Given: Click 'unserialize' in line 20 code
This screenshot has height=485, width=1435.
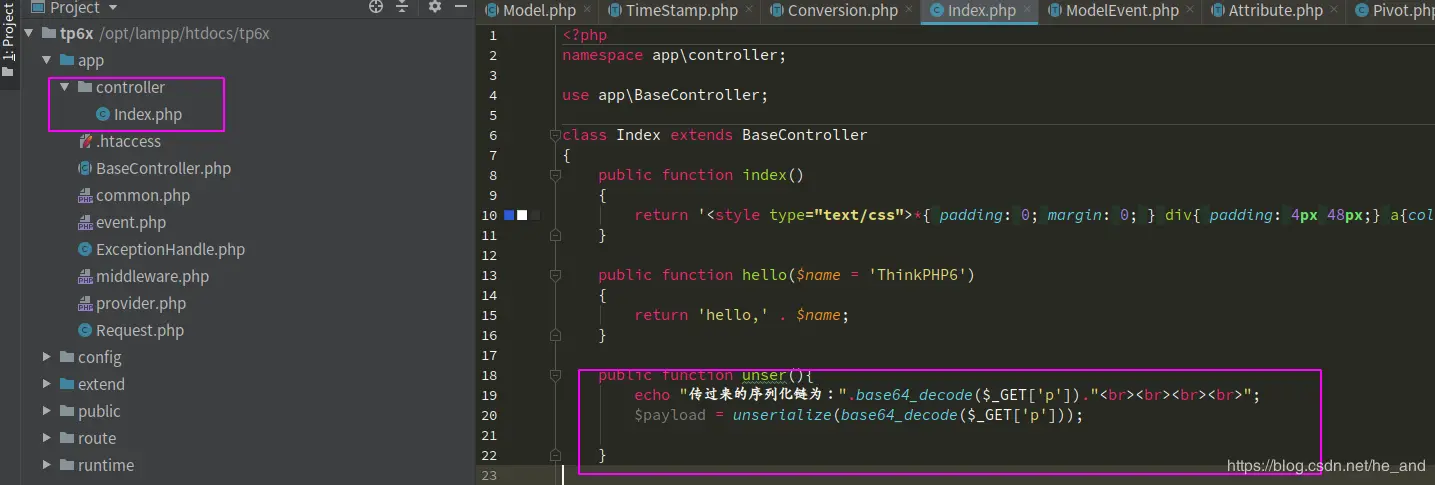Looking at the screenshot, I should tap(782, 415).
